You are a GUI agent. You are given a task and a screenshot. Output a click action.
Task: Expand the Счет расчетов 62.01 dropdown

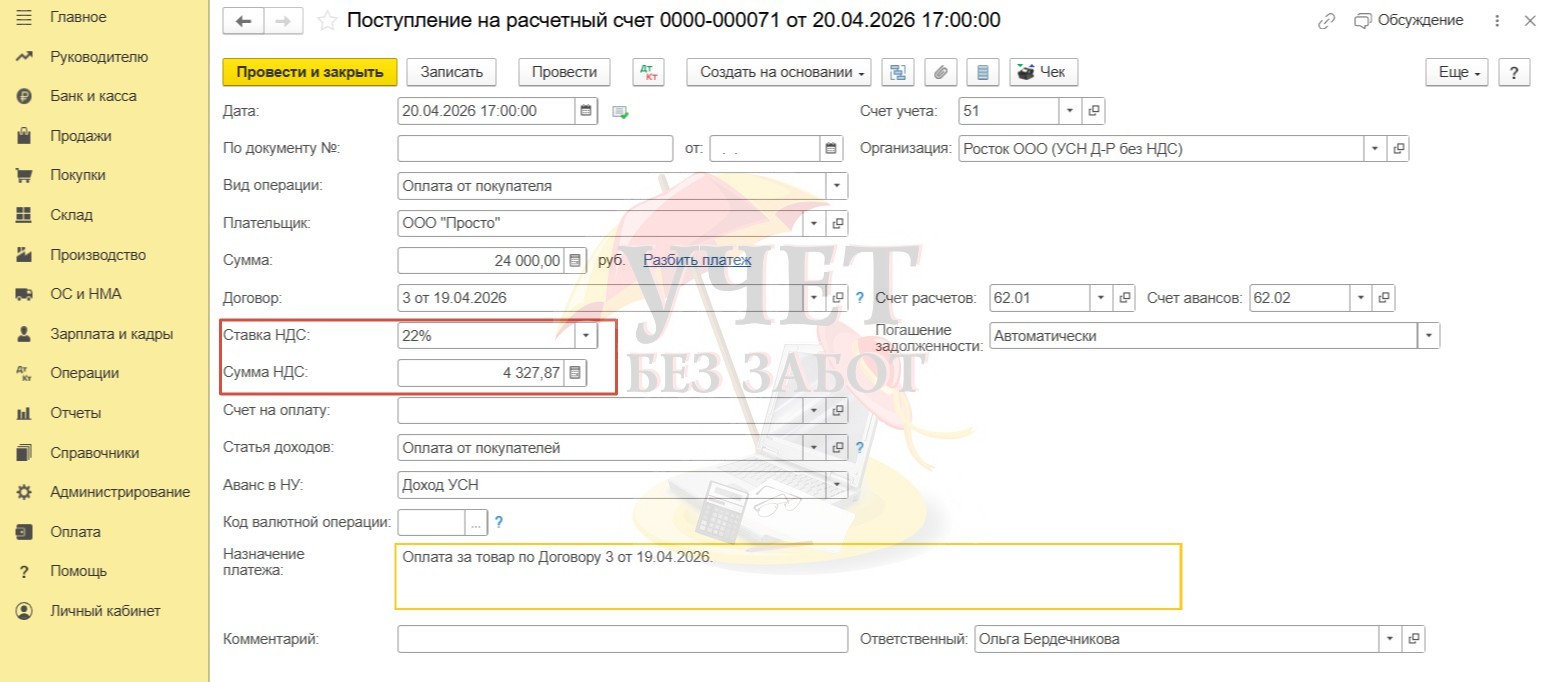[1101, 298]
